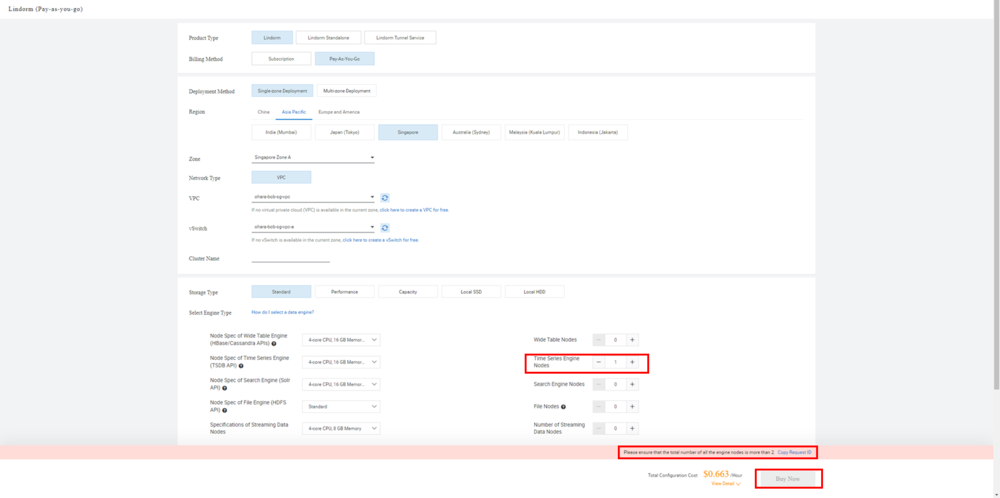The image size is (1000, 498).
Task: Decrease File Nodes count
Action: 599,407
